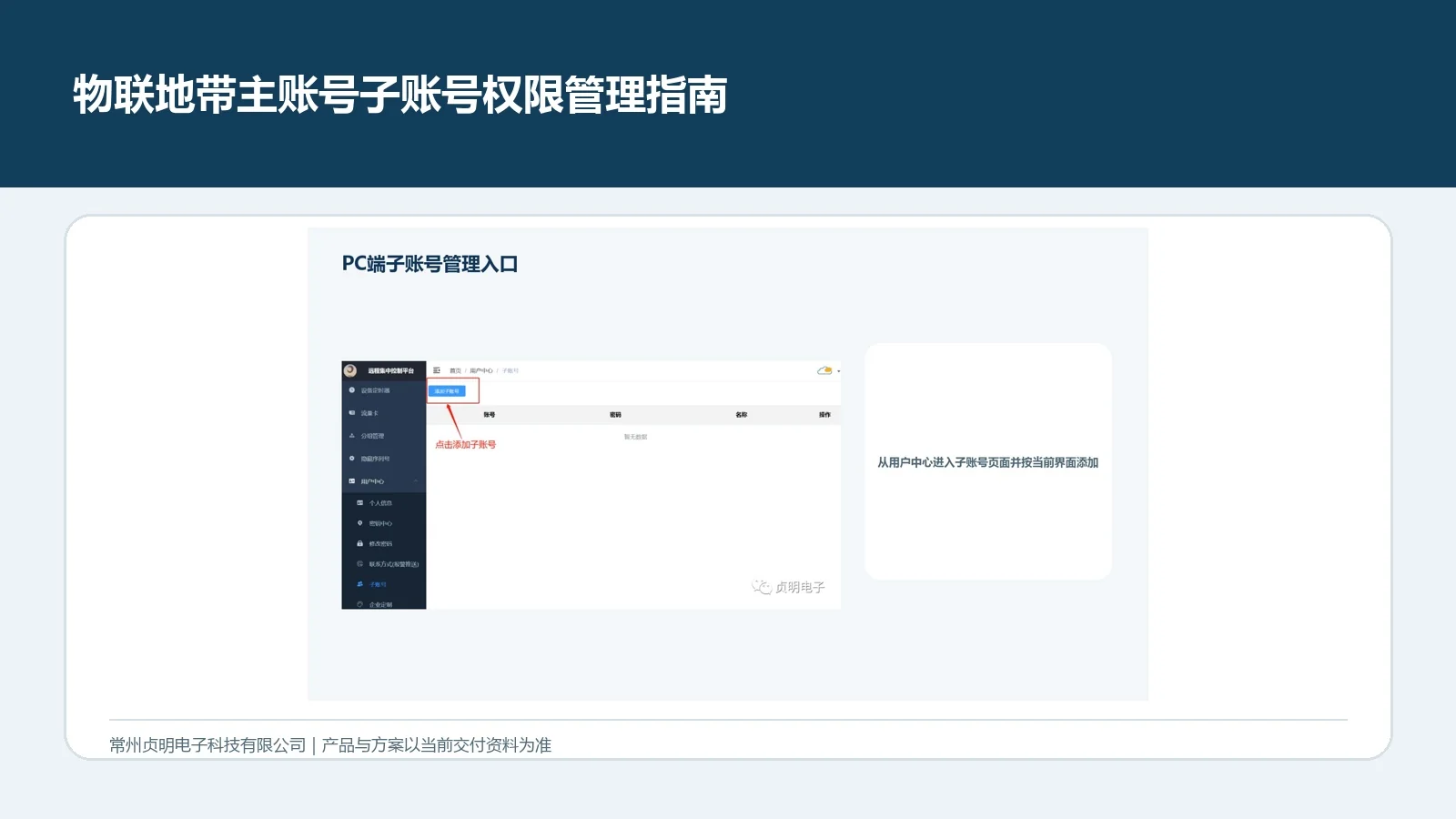Screen dimensions: 1456x819
Task: Click the 子账号 people icon
Action: click(360, 584)
